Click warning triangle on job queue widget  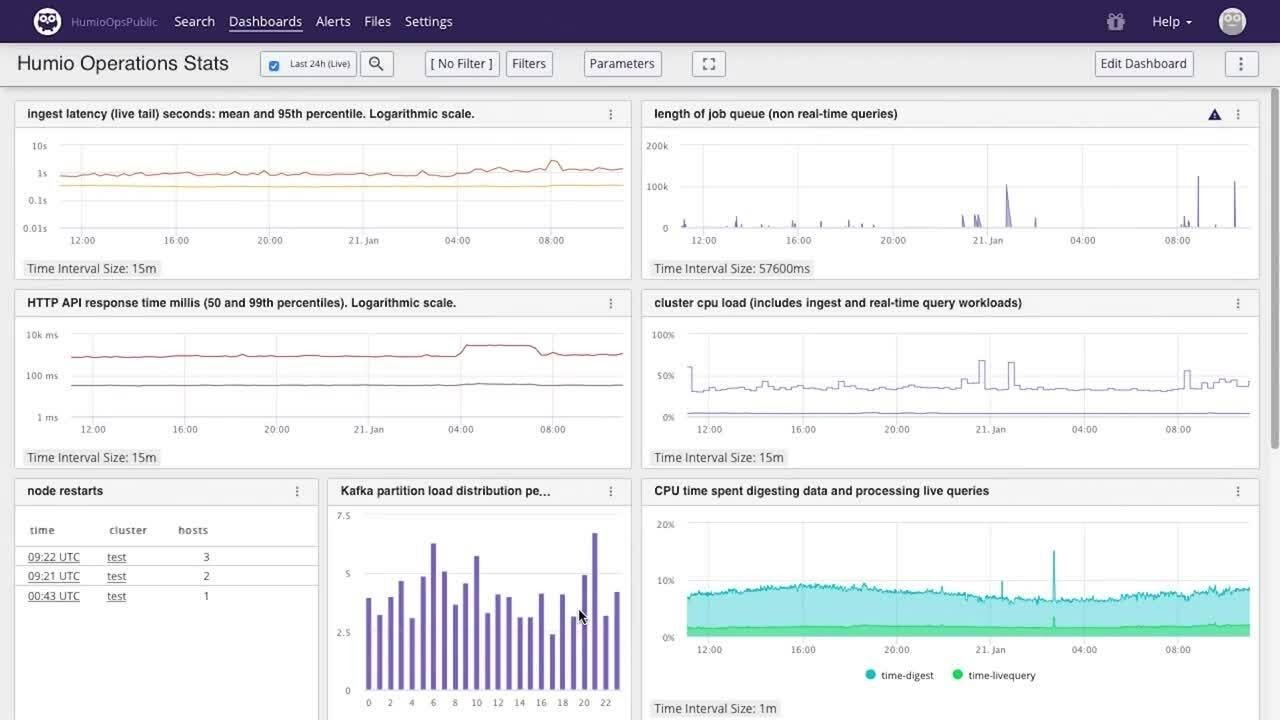[x=1214, y=115]
